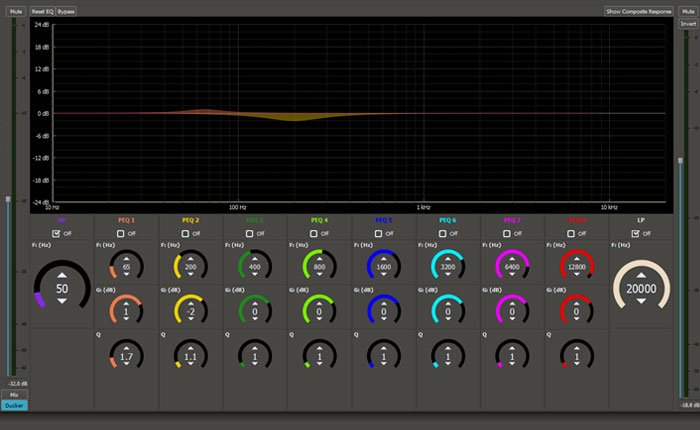Increase PEQ 1 Q above 1.7
Image resolution: width=700 pixels, height=430 pixels.
pos(126,348)
